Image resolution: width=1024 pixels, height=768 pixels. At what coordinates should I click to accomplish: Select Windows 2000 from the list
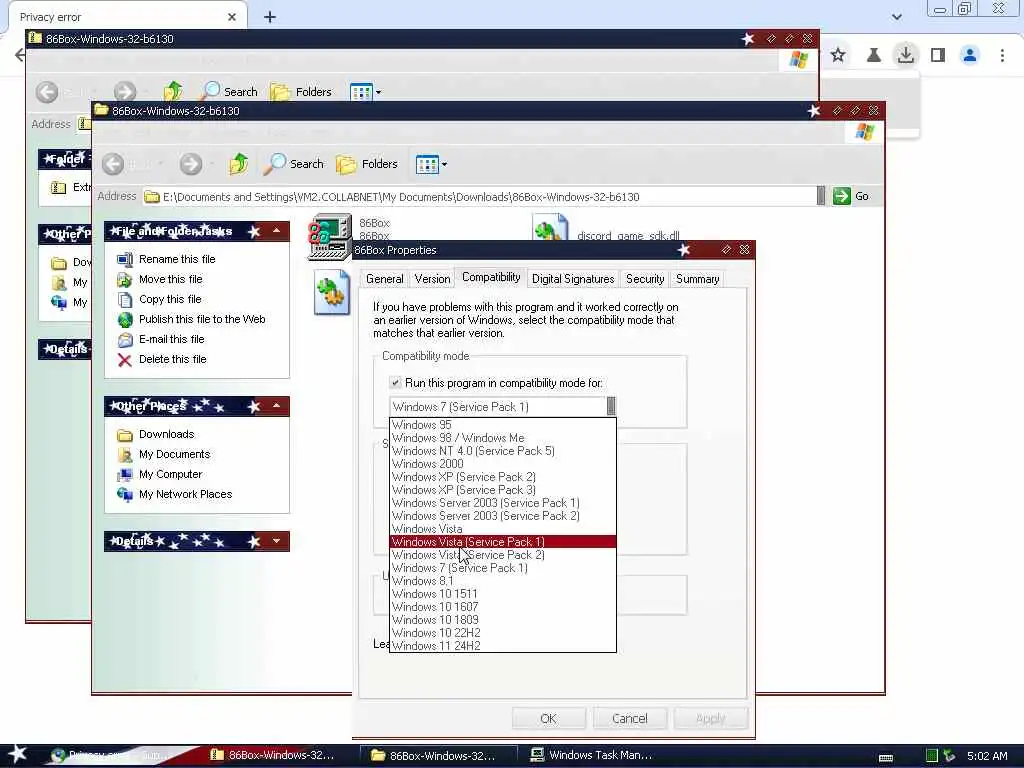pos(502,464)
